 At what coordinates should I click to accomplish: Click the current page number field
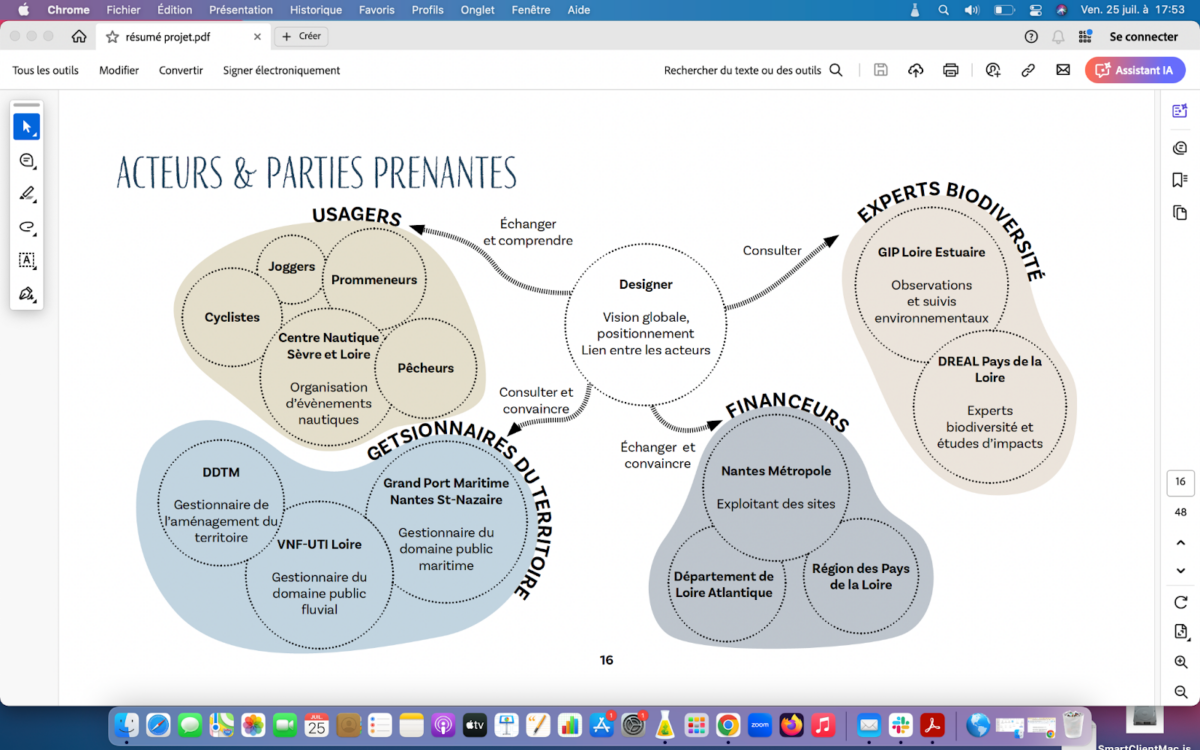(1180, 482)
